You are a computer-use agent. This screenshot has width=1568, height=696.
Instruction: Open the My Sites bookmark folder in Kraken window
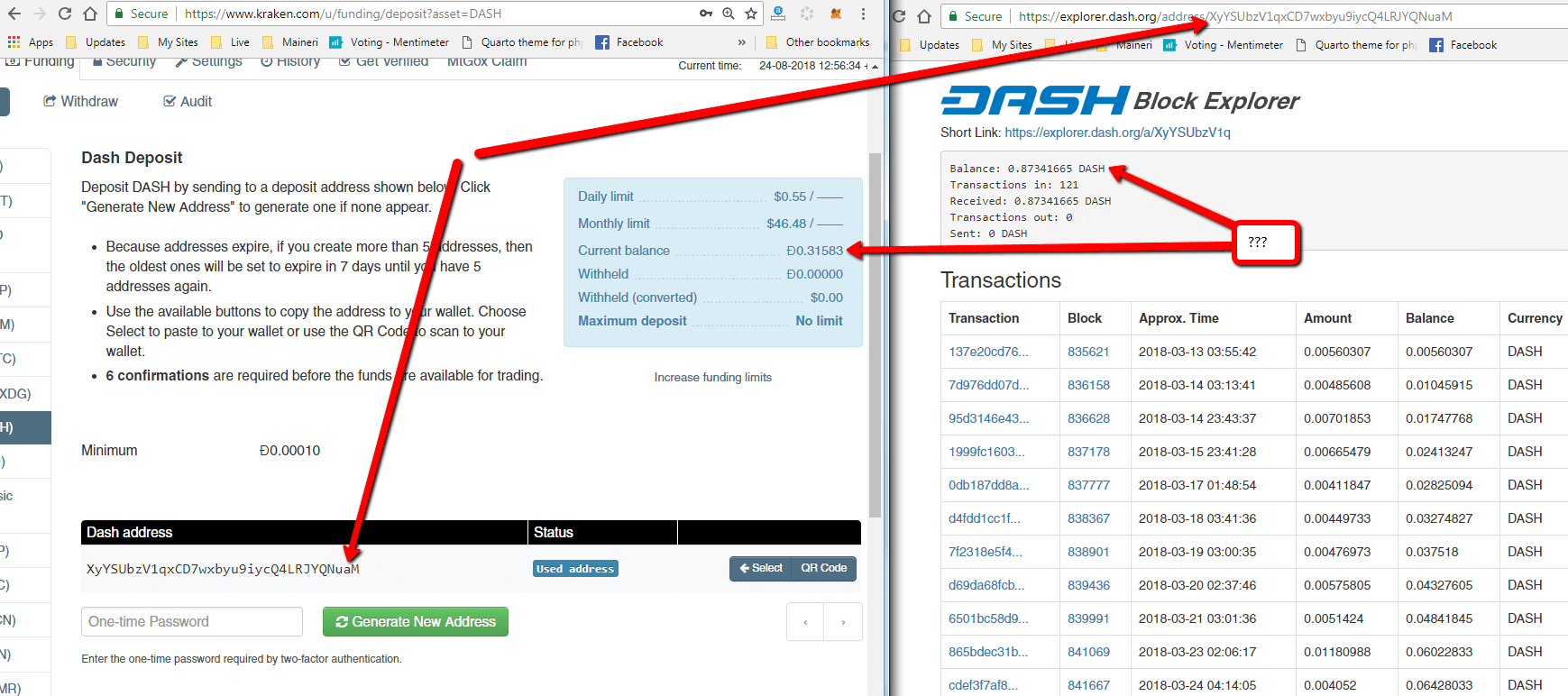coord(168,42)
